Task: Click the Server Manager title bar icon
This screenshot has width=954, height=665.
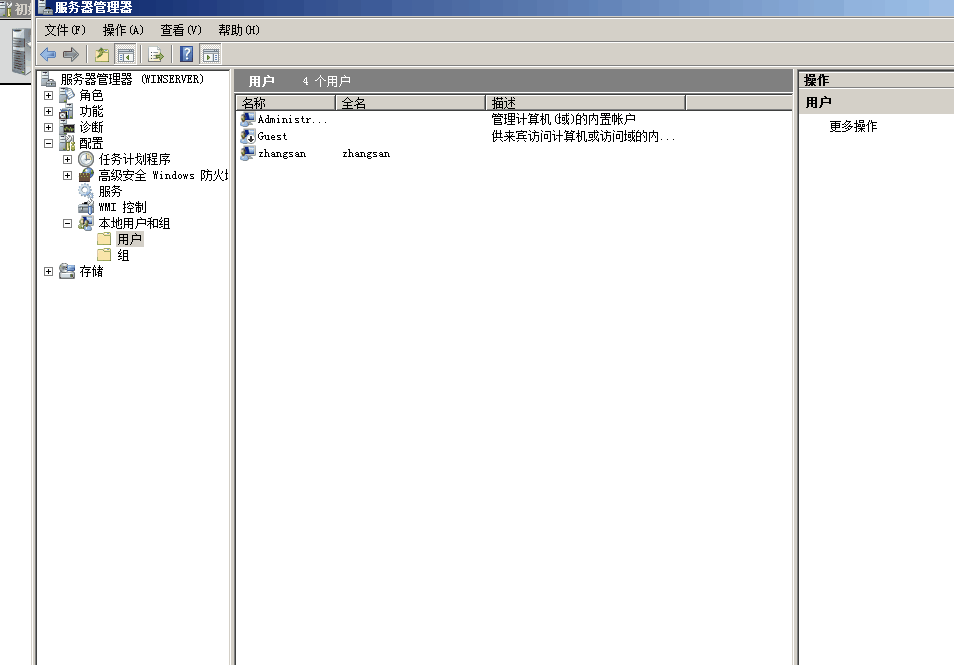Action: tap(45, 7)
